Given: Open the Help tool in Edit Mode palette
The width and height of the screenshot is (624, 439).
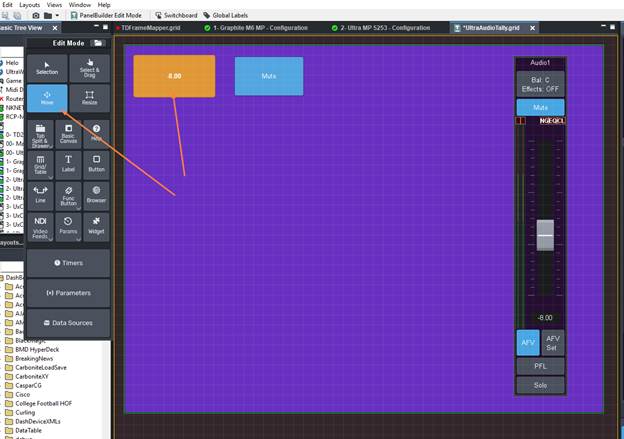Looking at the screenshot, I should [x=96, y=135].
